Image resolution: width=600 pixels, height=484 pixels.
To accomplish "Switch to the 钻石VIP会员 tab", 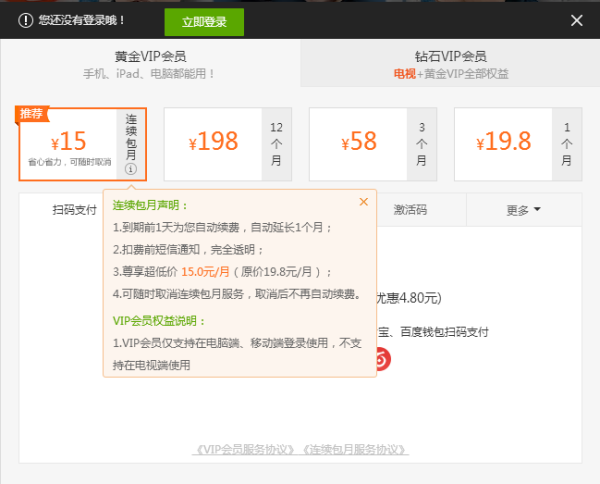I will (450, 64).
